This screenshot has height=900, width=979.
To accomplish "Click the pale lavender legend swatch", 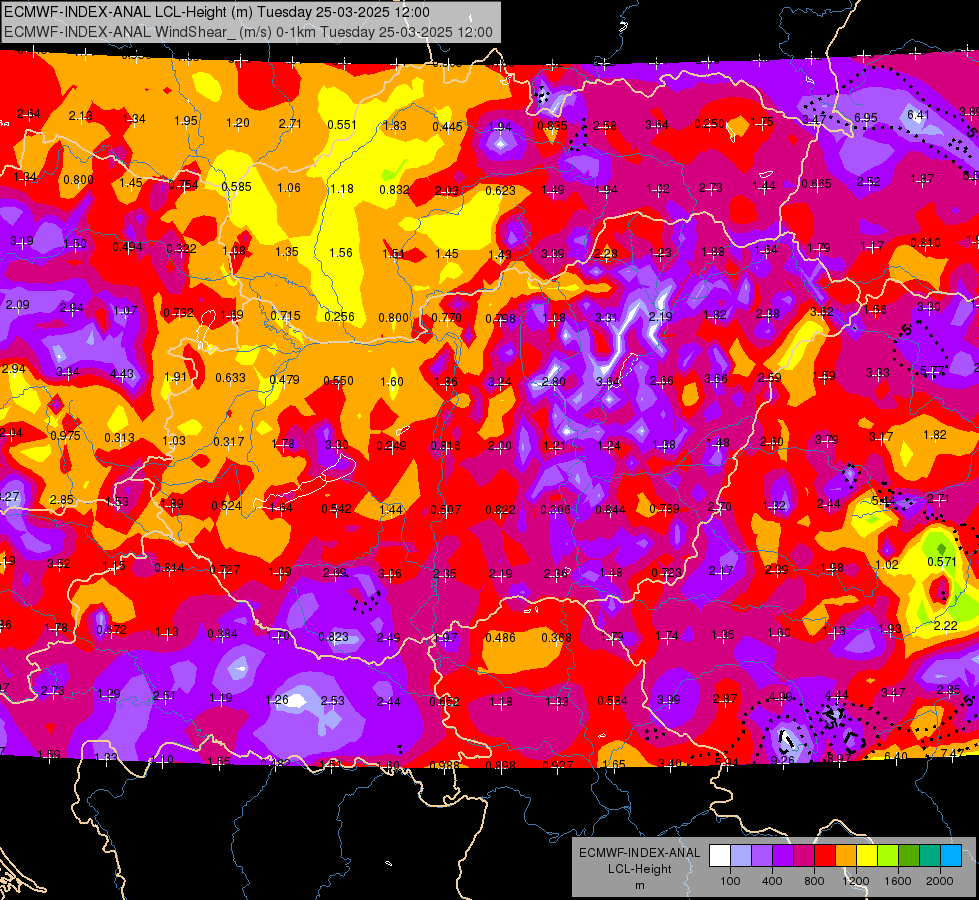I will pyautogui.click(x=741, y=855).
